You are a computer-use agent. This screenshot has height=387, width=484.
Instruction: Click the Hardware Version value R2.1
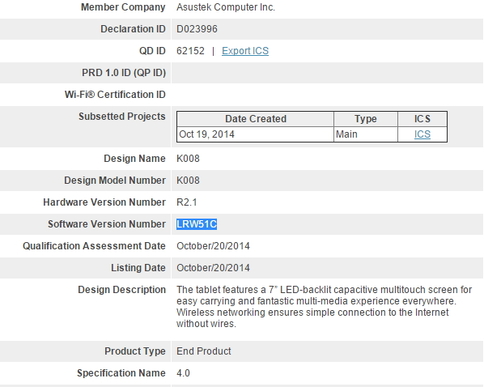[187, 202]
